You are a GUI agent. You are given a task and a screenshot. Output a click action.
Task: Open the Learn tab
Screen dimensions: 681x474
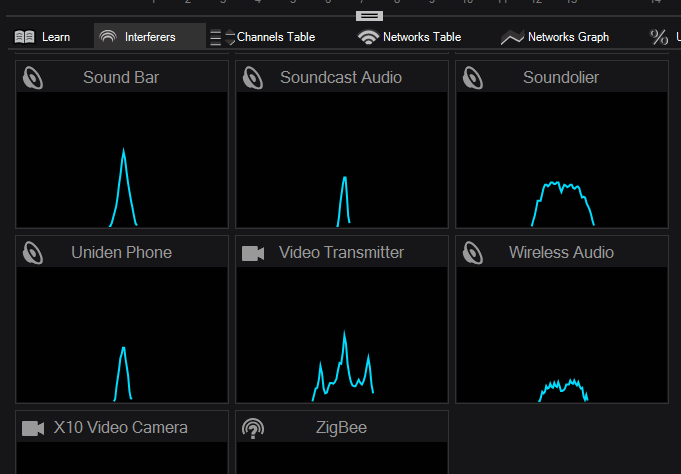tap(42, 37)
